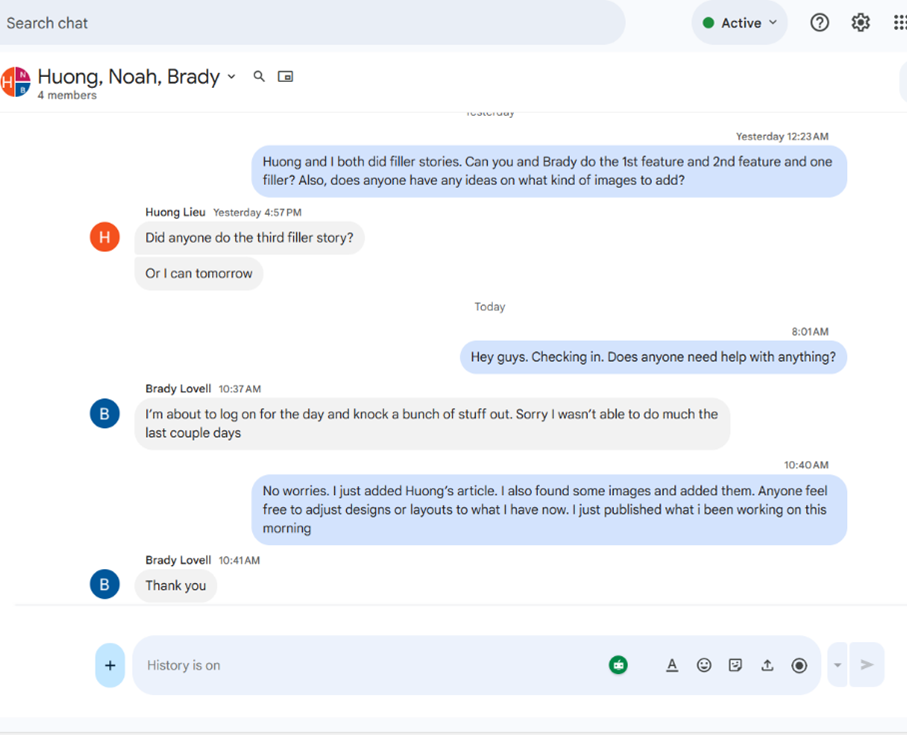This screenshot has width=907, height=735.
Task: Open the Help question mark icon
Action: point(819,23)
